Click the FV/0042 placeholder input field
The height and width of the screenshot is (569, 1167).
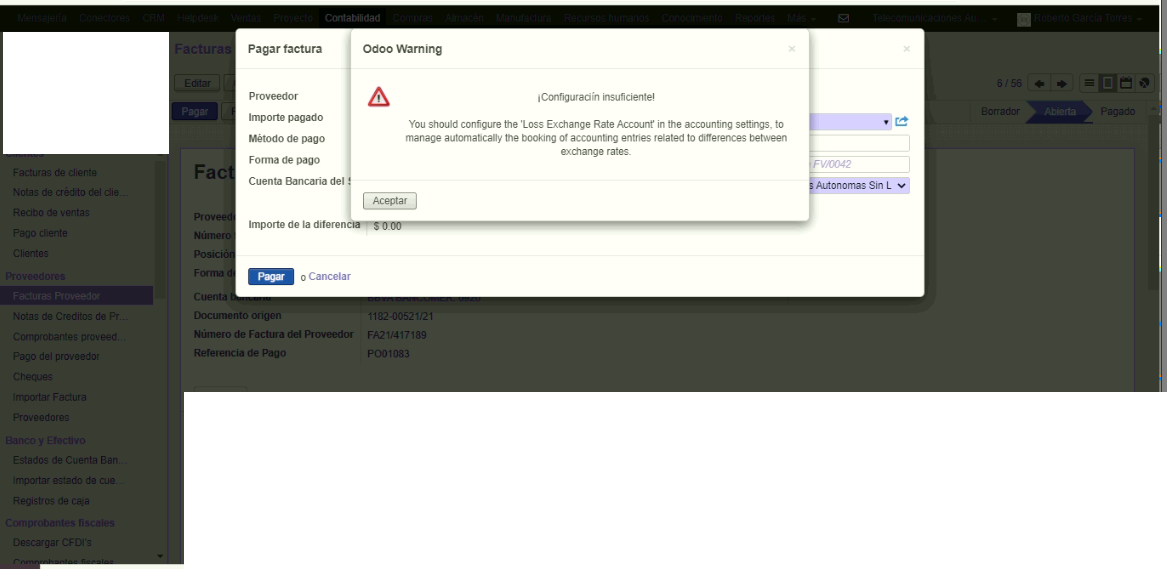pos(859,164)
